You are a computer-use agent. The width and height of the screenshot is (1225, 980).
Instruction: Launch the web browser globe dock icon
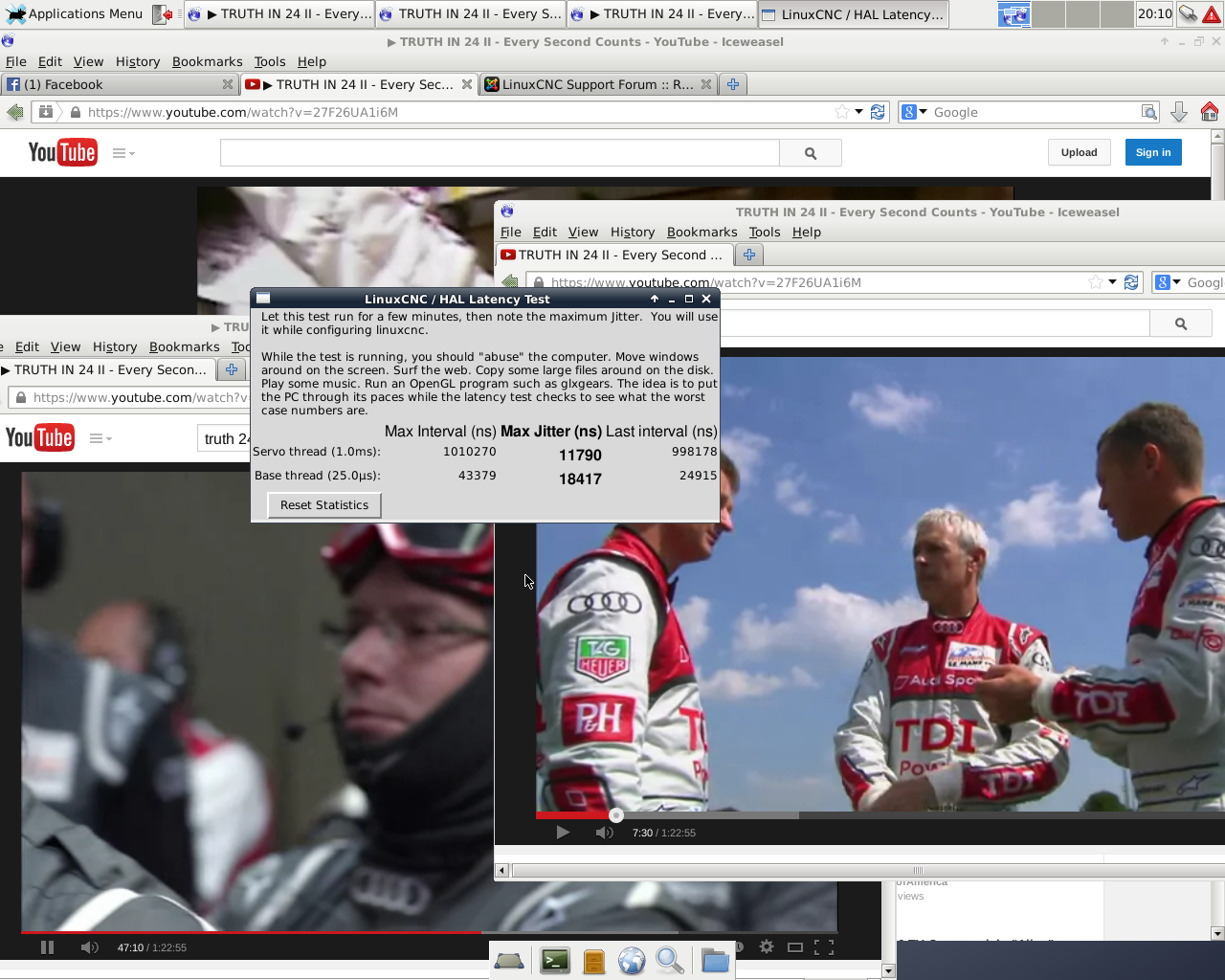(632, 961)
